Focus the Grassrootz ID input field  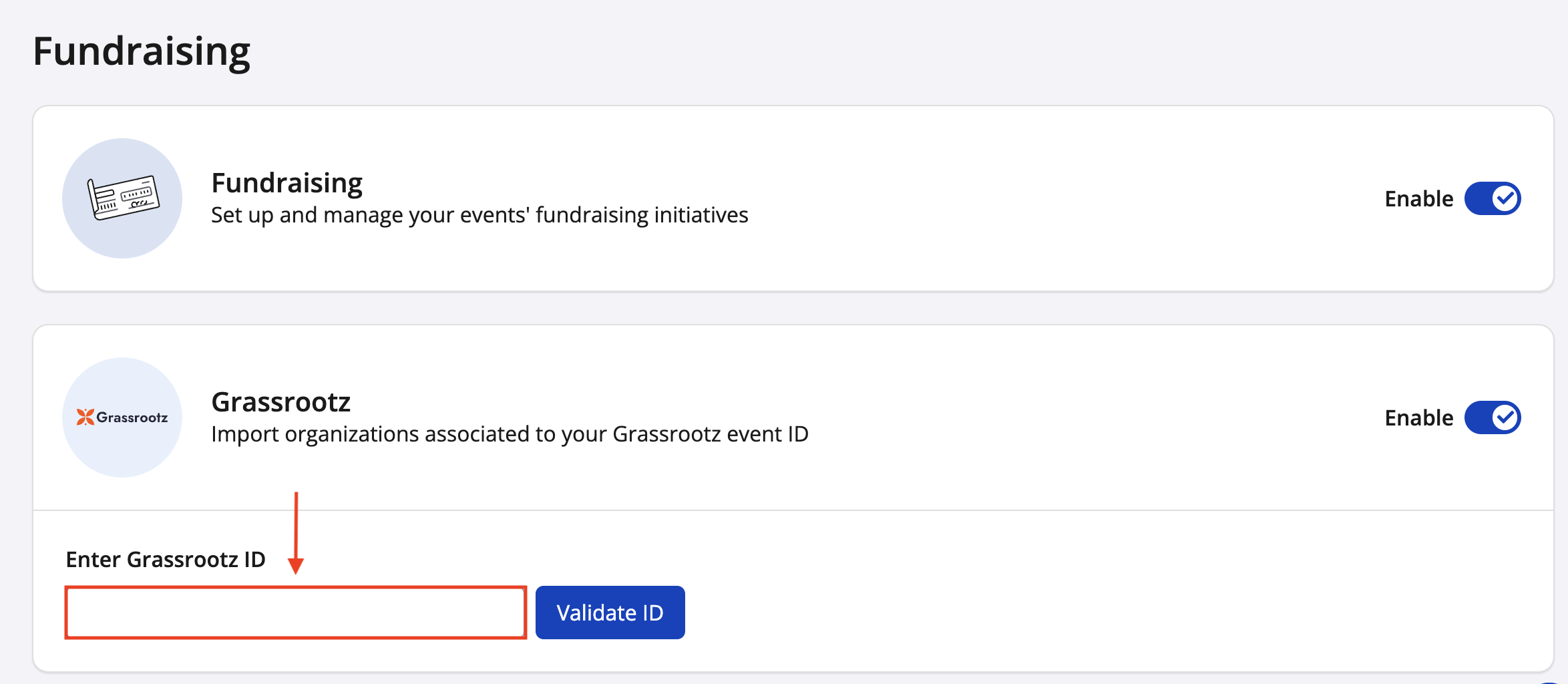tap(296, 613)
